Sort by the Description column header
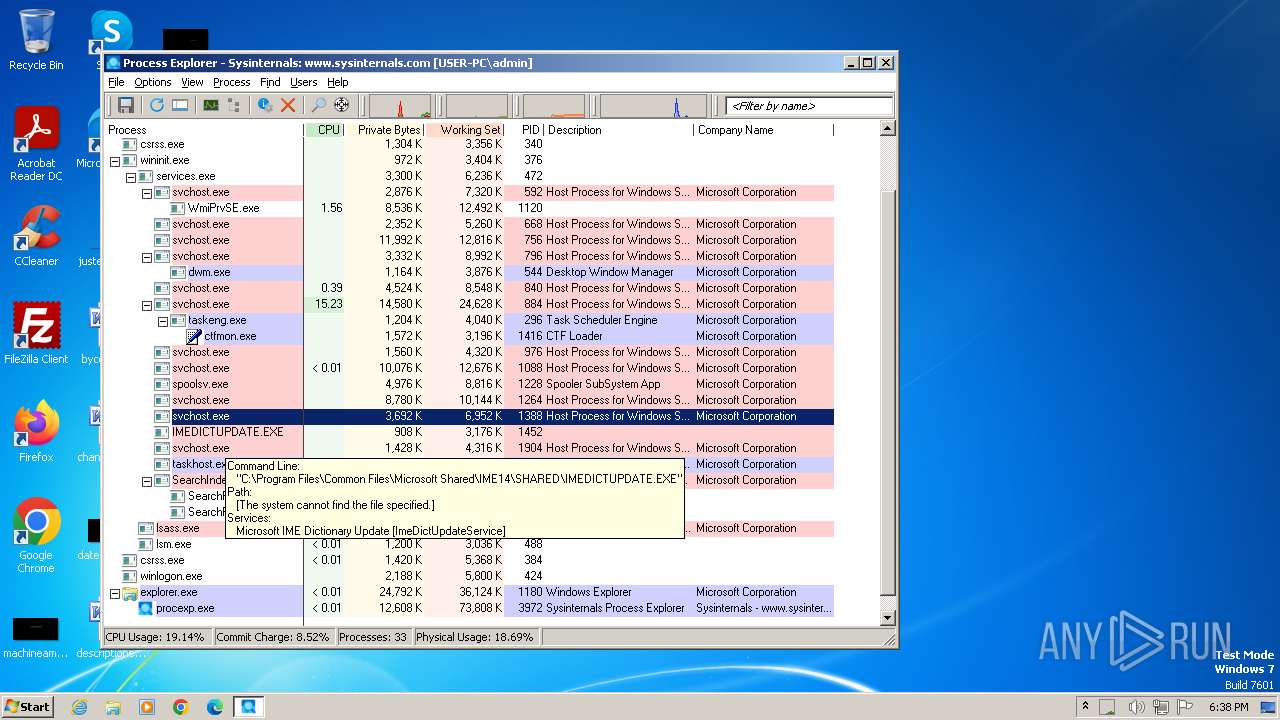This screenshot has width=1280, height=720. click(619, 130)
